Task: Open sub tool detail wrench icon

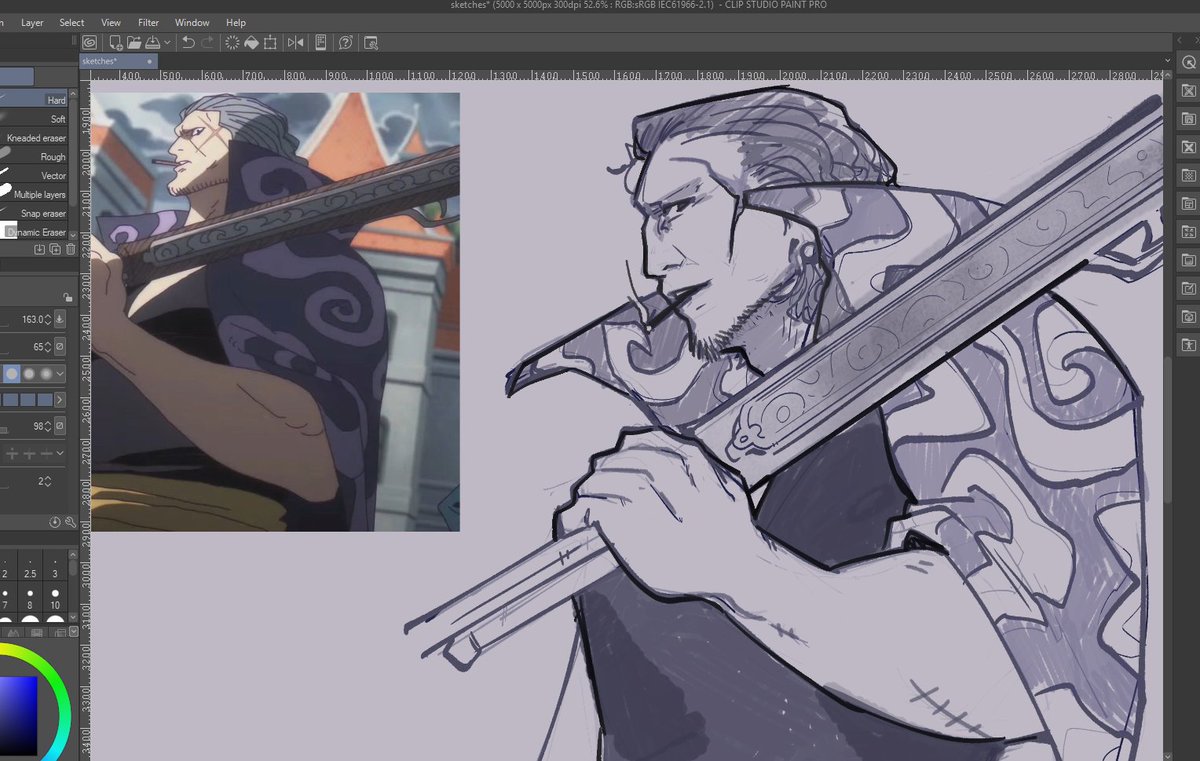Action: click(x=70, y=522)
